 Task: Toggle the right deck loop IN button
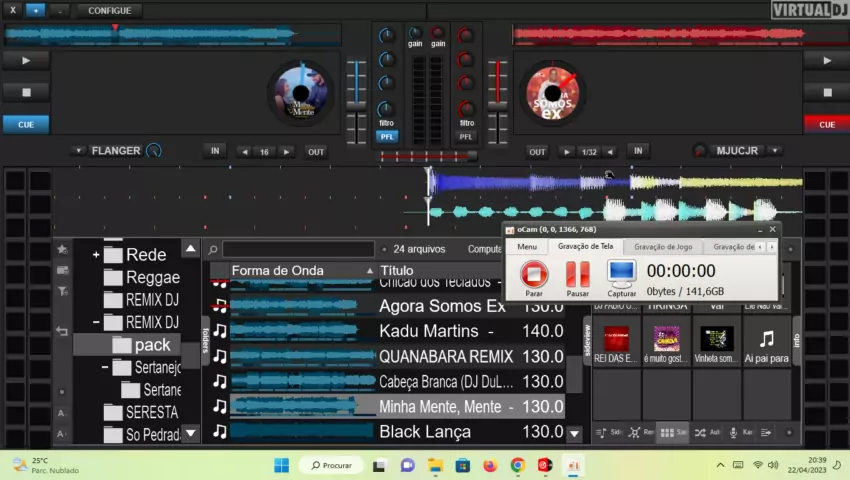pyautogui.click(x=638, y=151)
